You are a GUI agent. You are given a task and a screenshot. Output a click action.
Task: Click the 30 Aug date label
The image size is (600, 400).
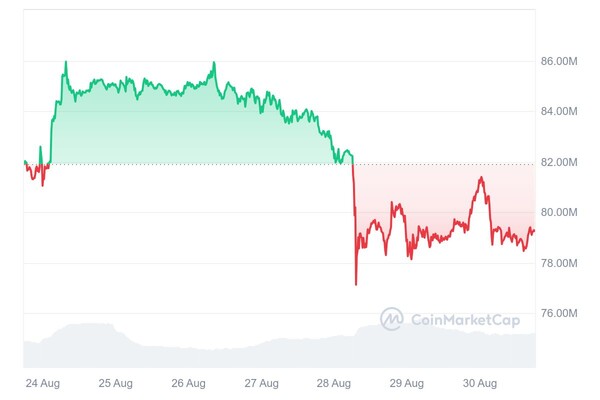[481, 383]
